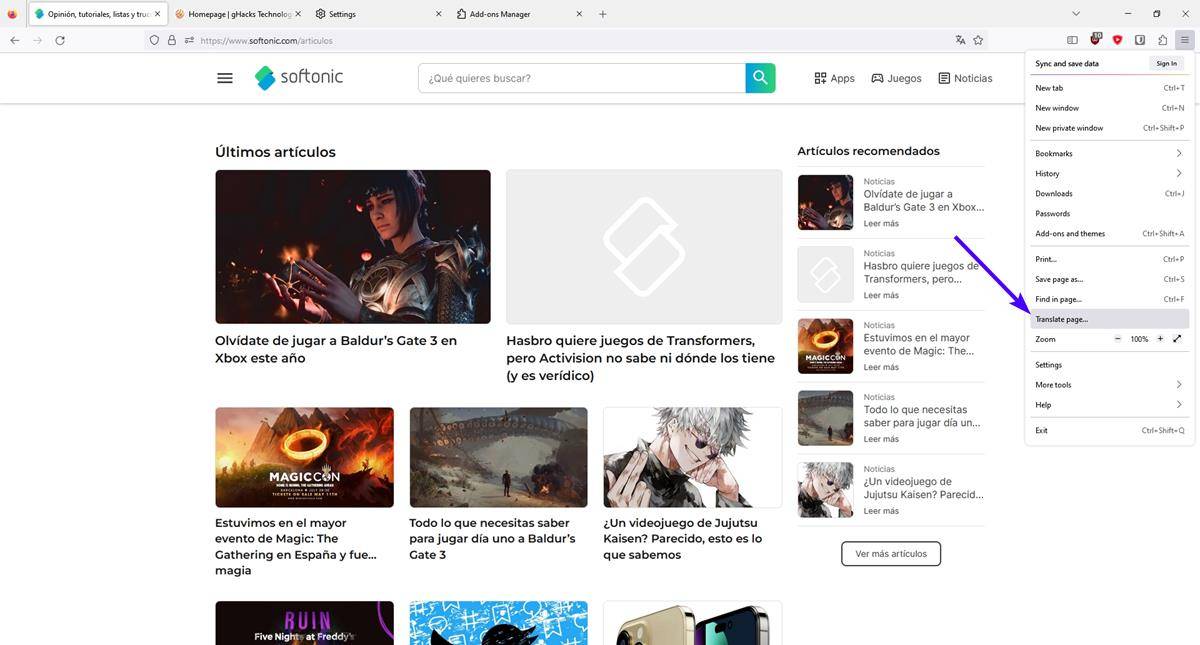
Task: Open the List all tabs dropdown arrow
Action: click(x=1076, y=14)
